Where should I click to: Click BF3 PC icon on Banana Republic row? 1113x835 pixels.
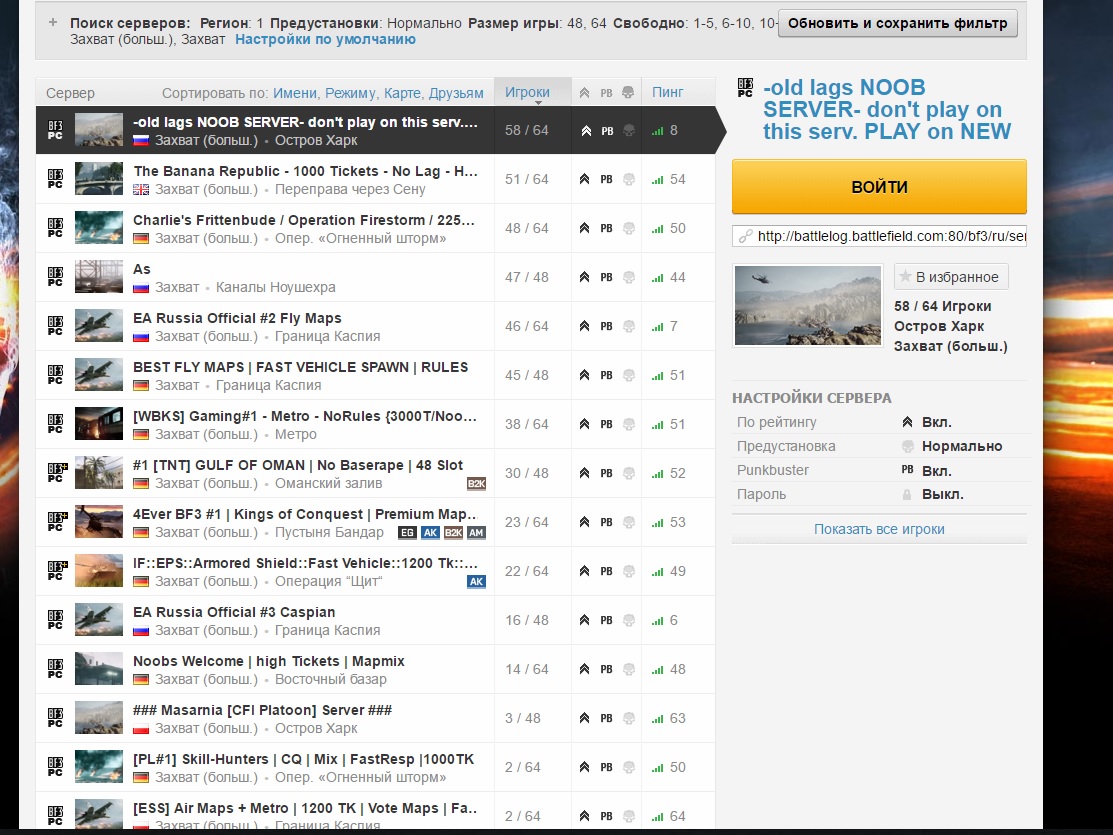point(55,179)
